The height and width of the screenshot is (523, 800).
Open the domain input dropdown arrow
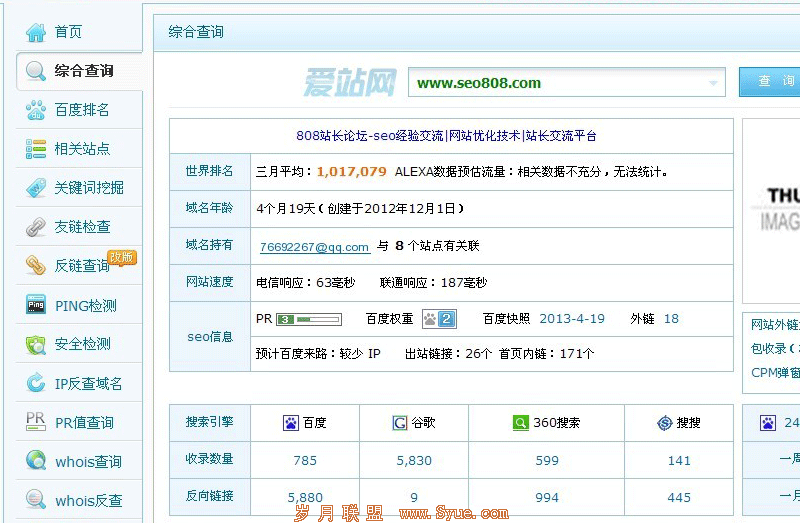click(714, 83)
